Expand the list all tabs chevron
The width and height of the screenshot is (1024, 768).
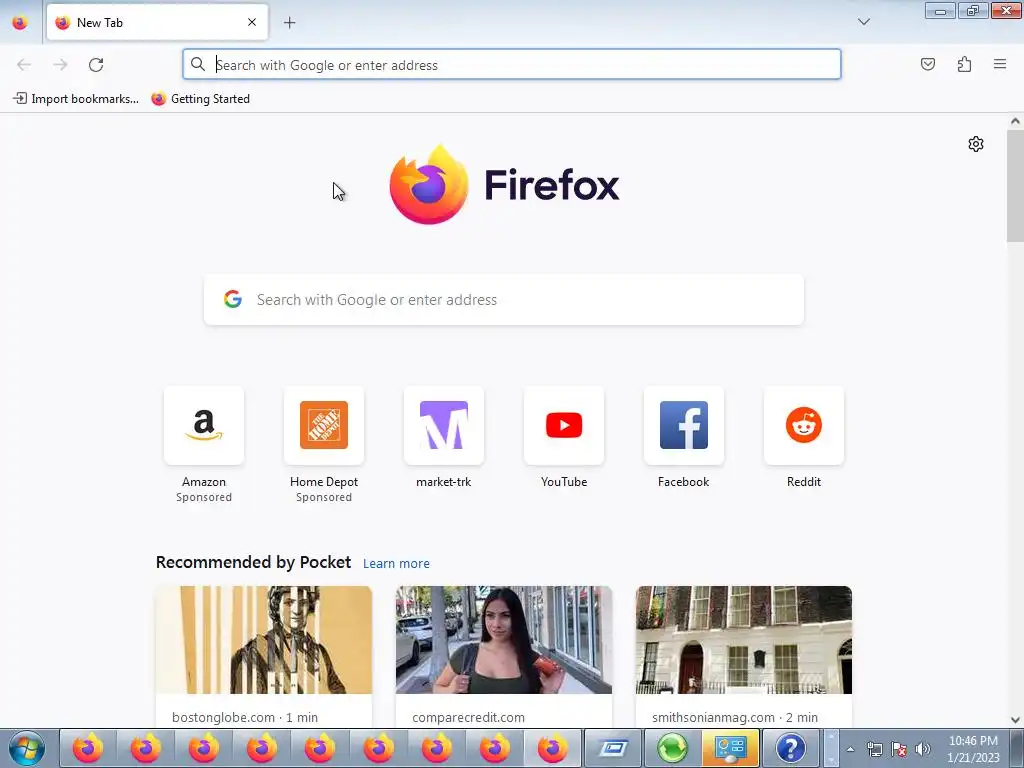(x=863, y=22)
